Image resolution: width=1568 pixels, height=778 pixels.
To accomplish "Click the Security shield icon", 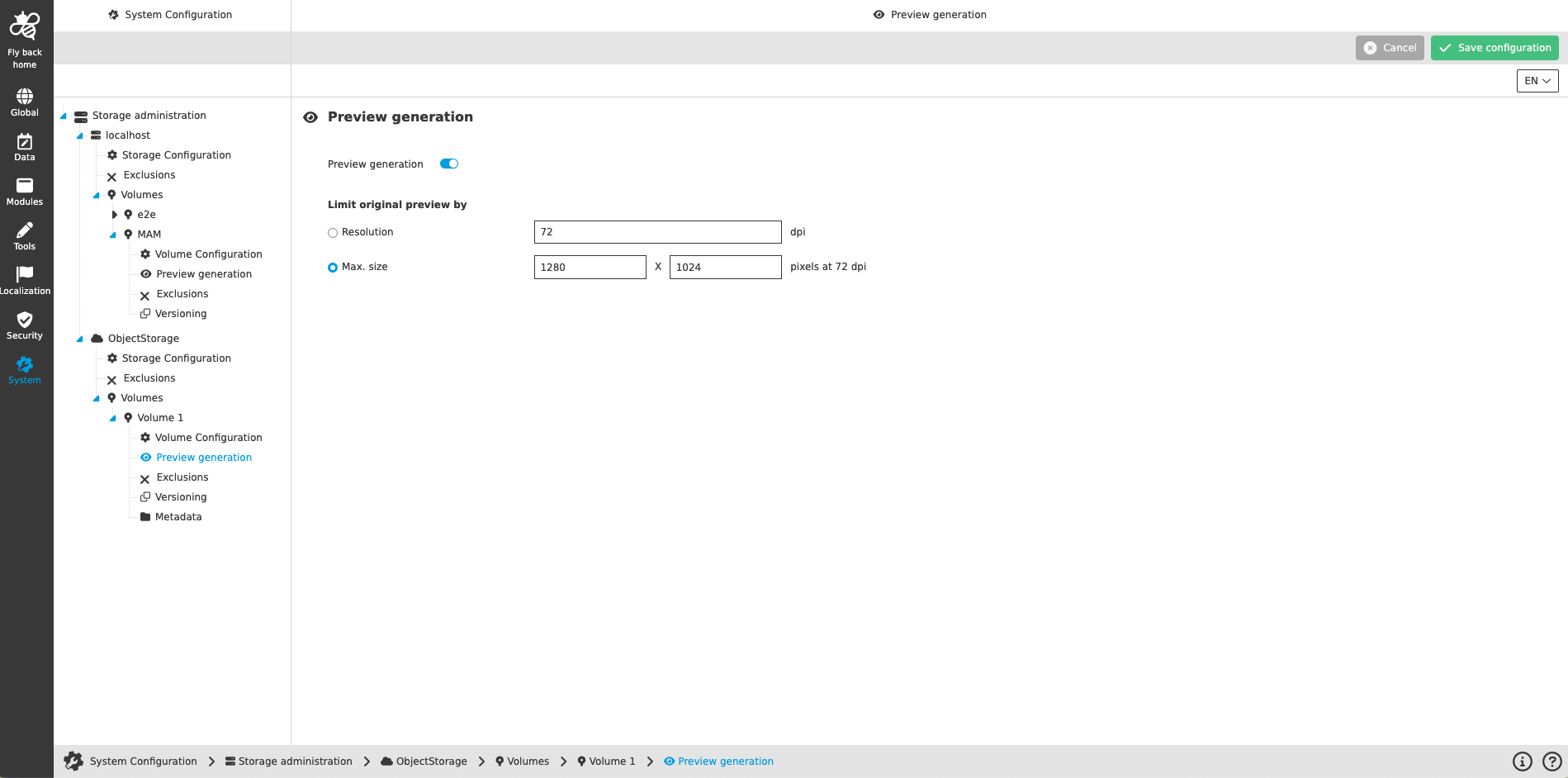I will pos(24,324).
